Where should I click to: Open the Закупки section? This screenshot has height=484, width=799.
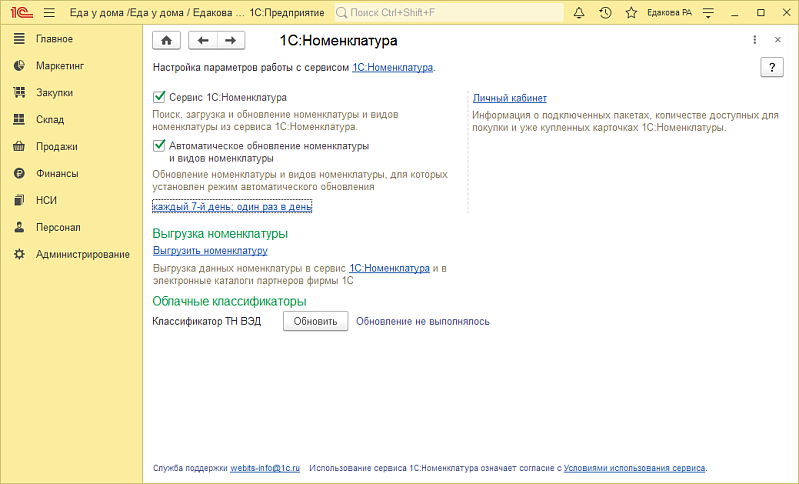click(54, 93)
